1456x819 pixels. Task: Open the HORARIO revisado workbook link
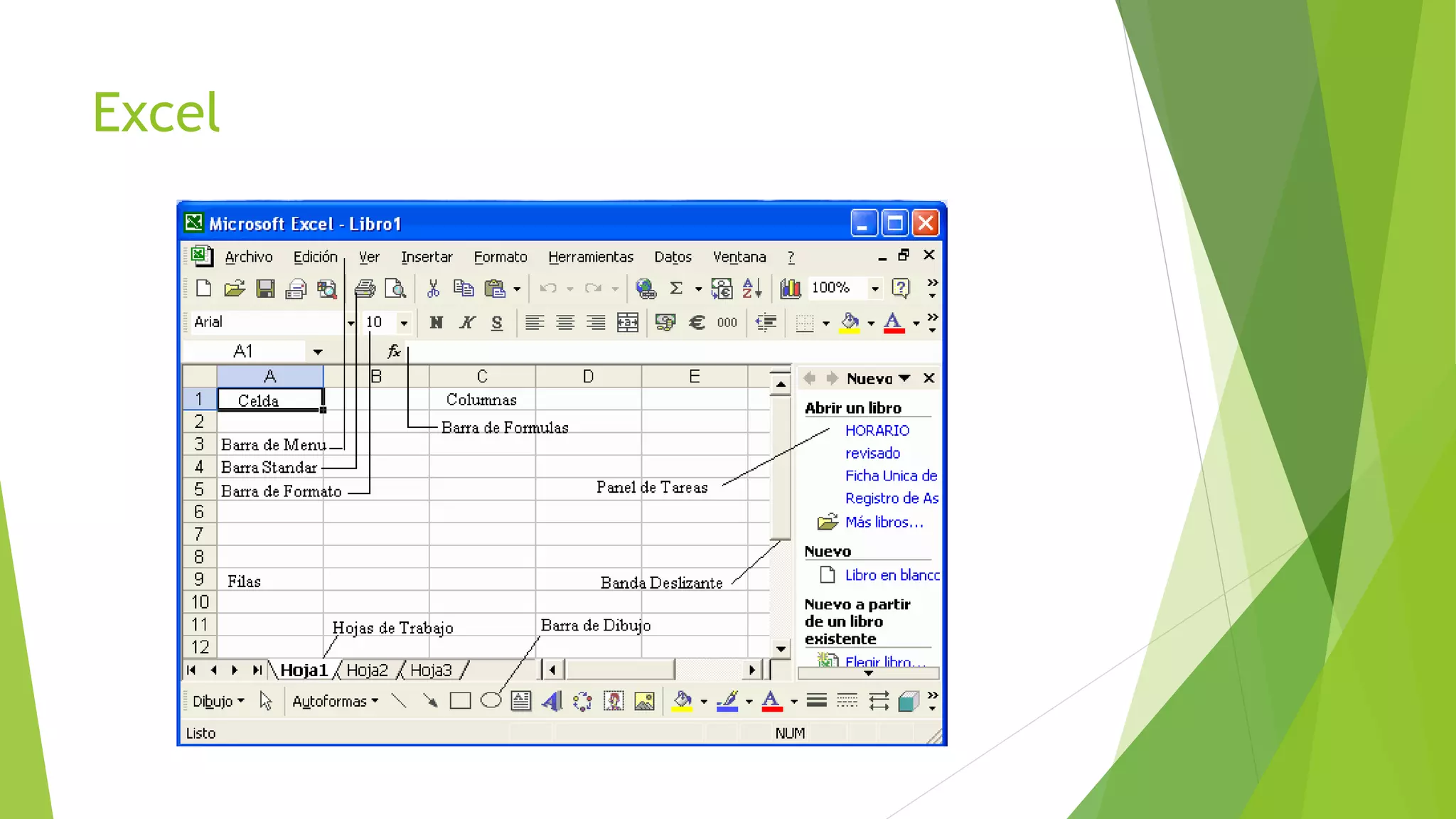(x=877, y=441)
